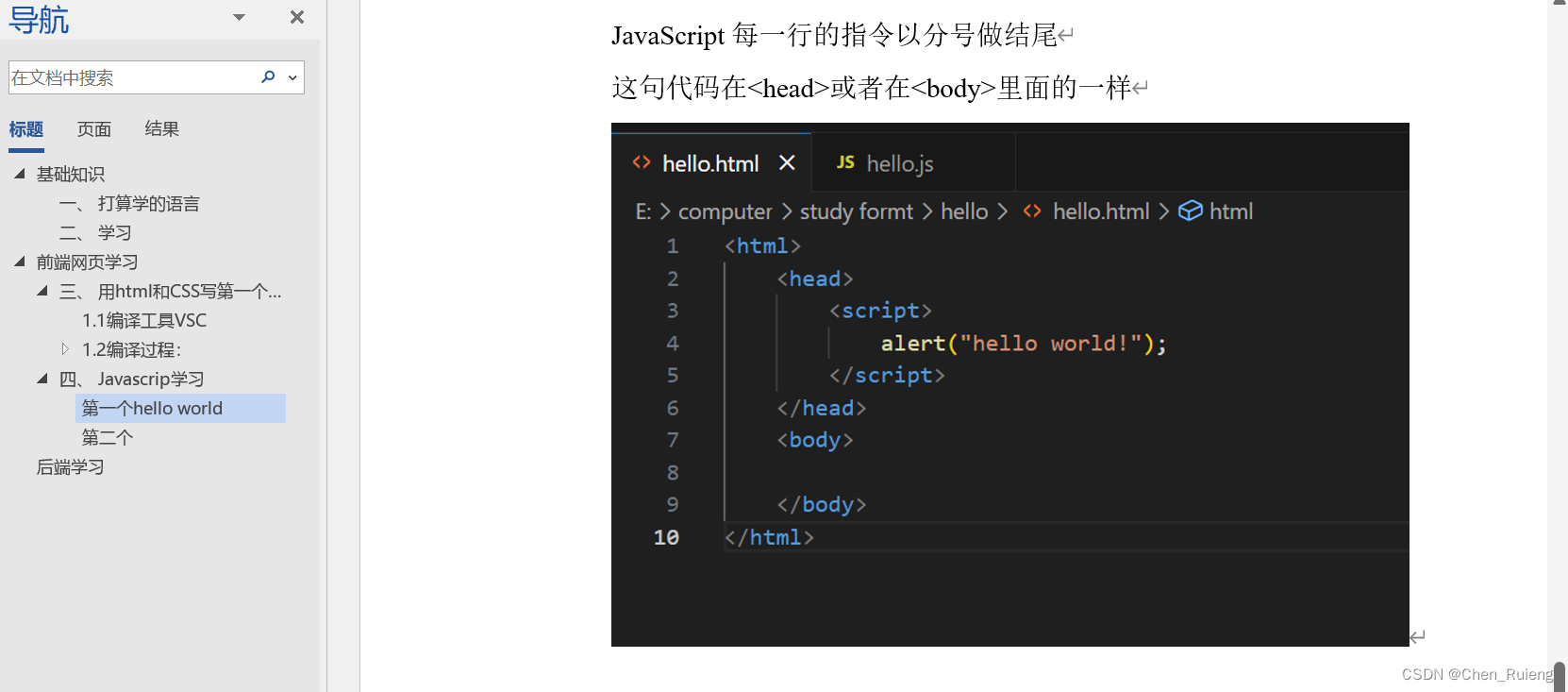Click text 这句代码在<head>或者在<body>里面的一样

point(872,89)
